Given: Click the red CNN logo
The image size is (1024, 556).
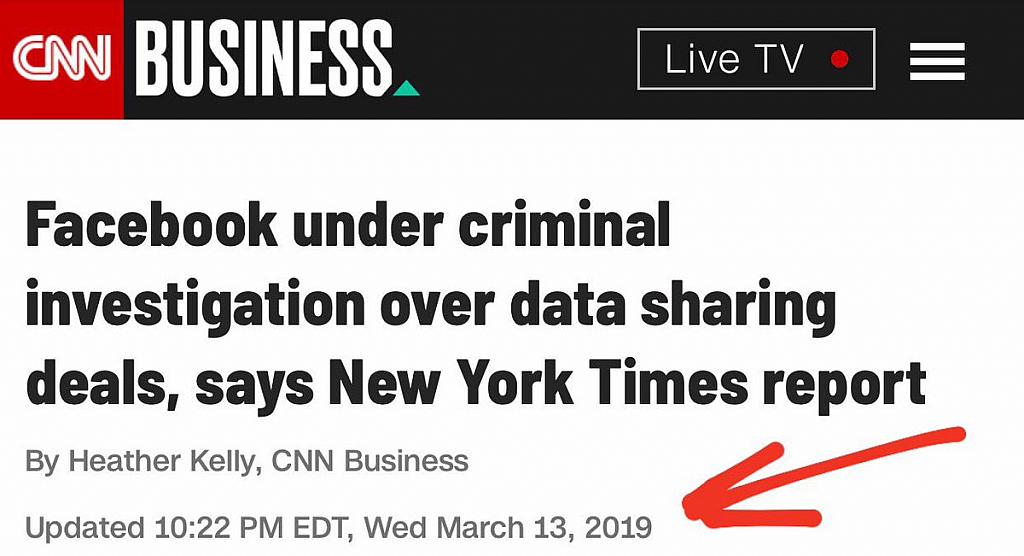Looking at the screenshot, I should 61,59.
